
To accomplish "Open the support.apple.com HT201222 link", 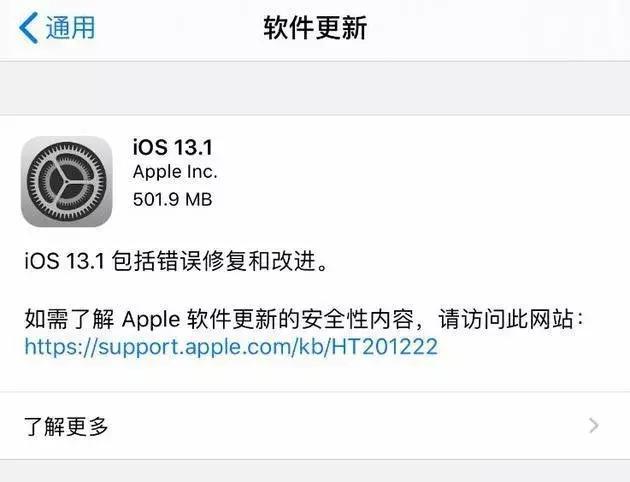I will coord(231,346).
